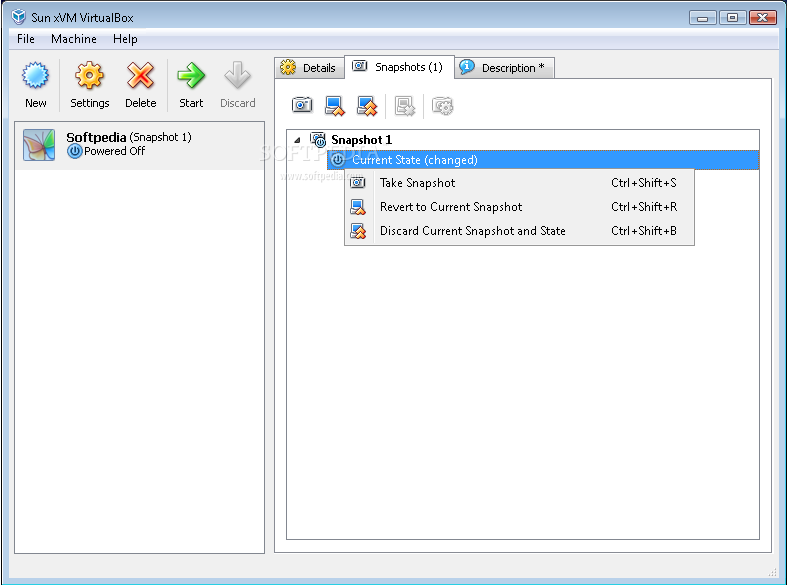Select the Softpedia (Snapshot 1) machine entry
The height and width of the screenshot is (585, 788).
point(139,145)
